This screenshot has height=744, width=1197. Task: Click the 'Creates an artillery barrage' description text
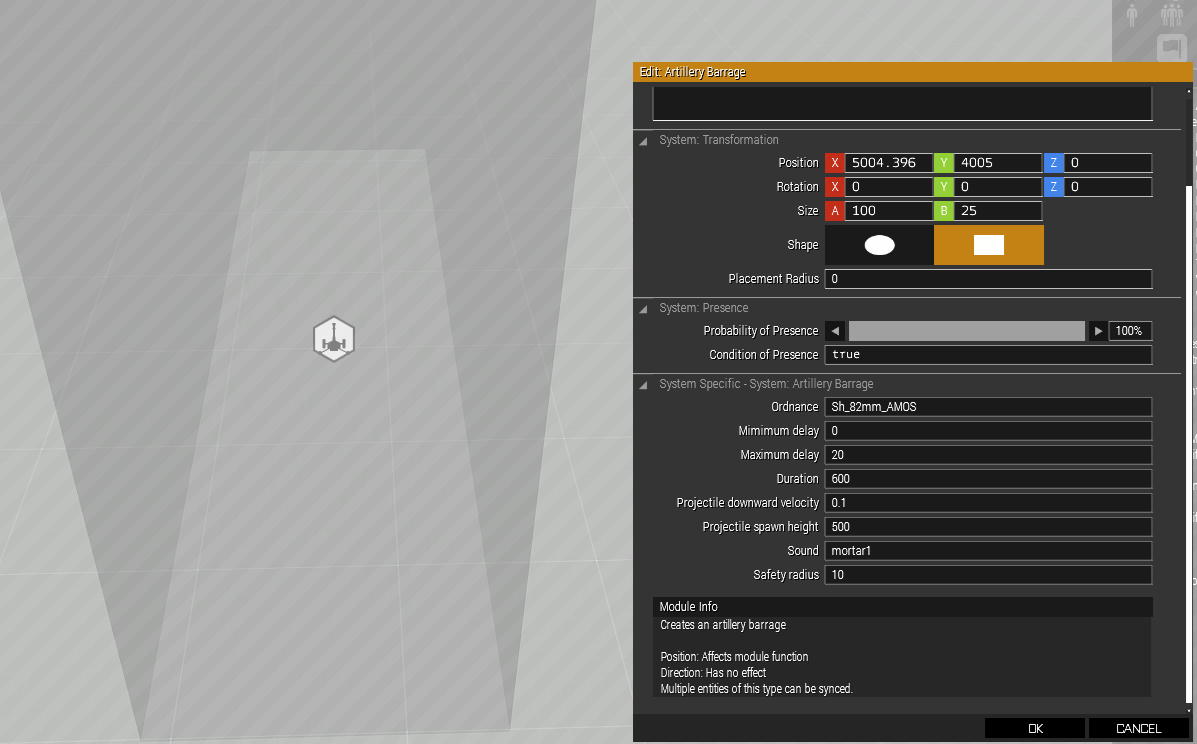point(723,625)
